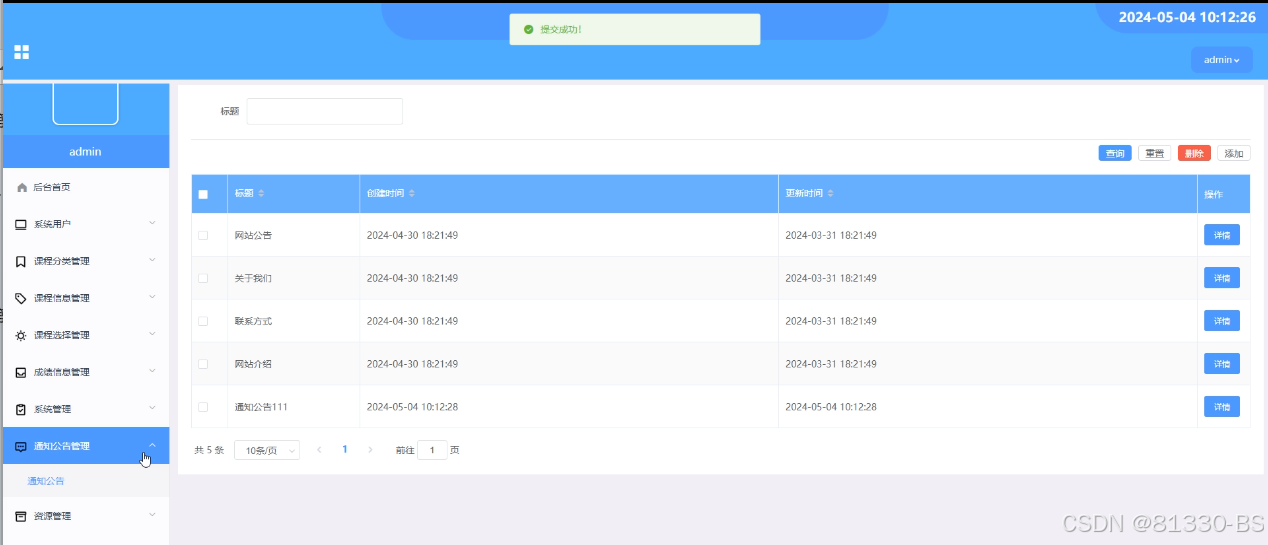Click the inbox icon beside 成绩信息管理
Viewport: 1268px width, 545px height.
[x=21, y=372]
